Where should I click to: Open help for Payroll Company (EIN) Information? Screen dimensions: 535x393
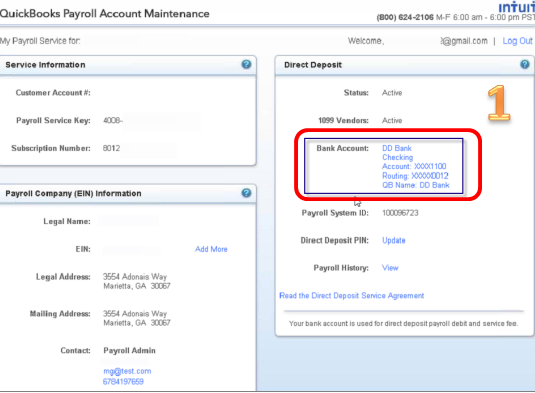(x=246, y=193)
